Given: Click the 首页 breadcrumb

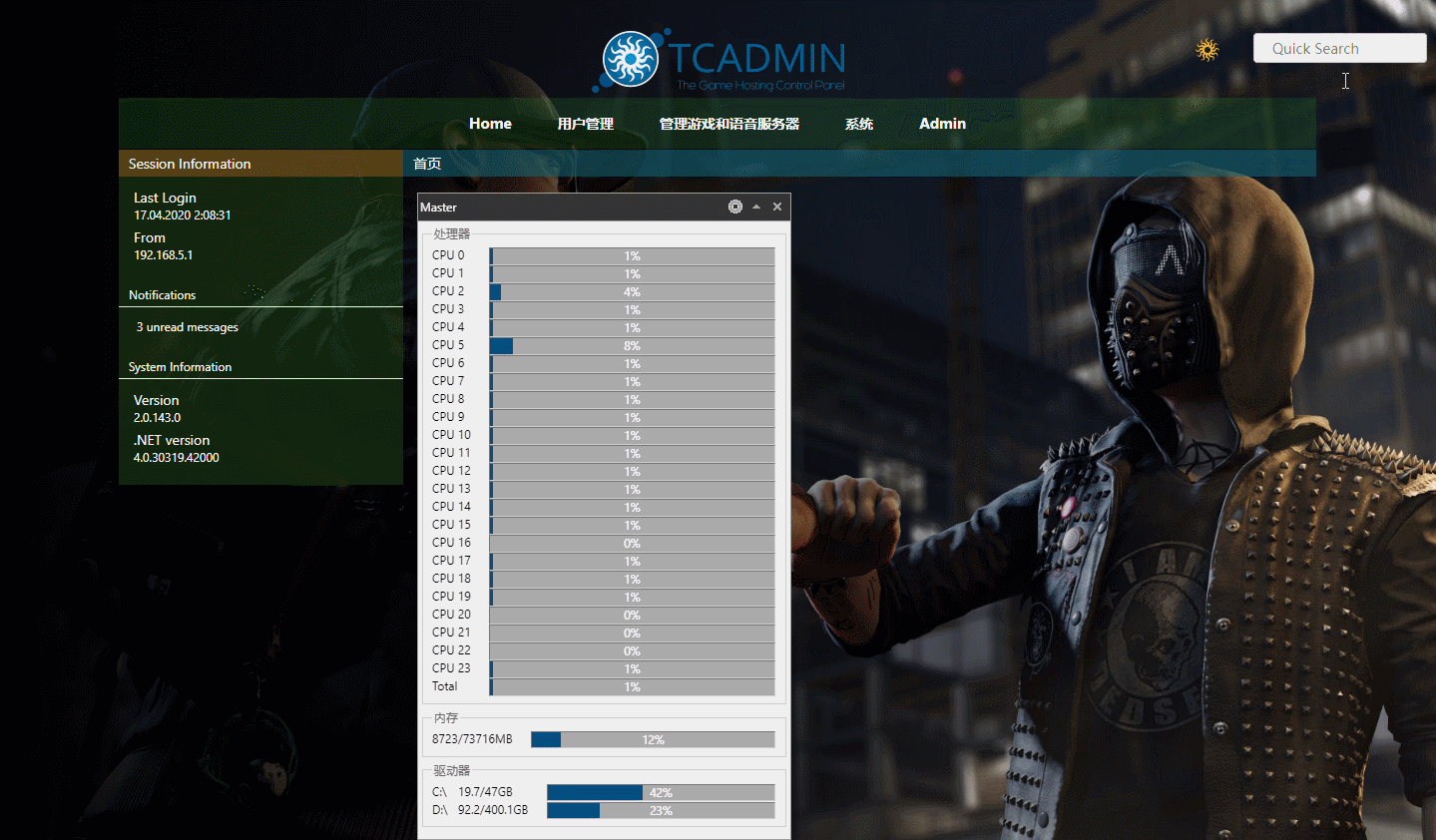Looking at the screenshot, I should click(x=427, y=164).
